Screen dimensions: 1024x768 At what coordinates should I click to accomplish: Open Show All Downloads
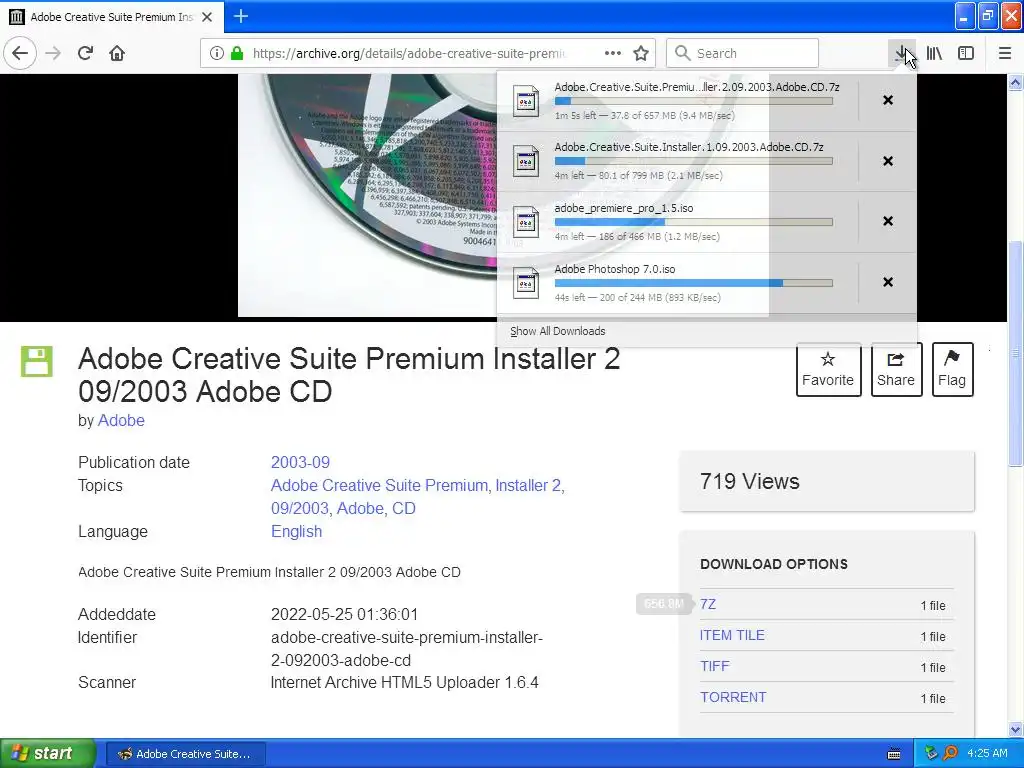click(x=558, y=331)
